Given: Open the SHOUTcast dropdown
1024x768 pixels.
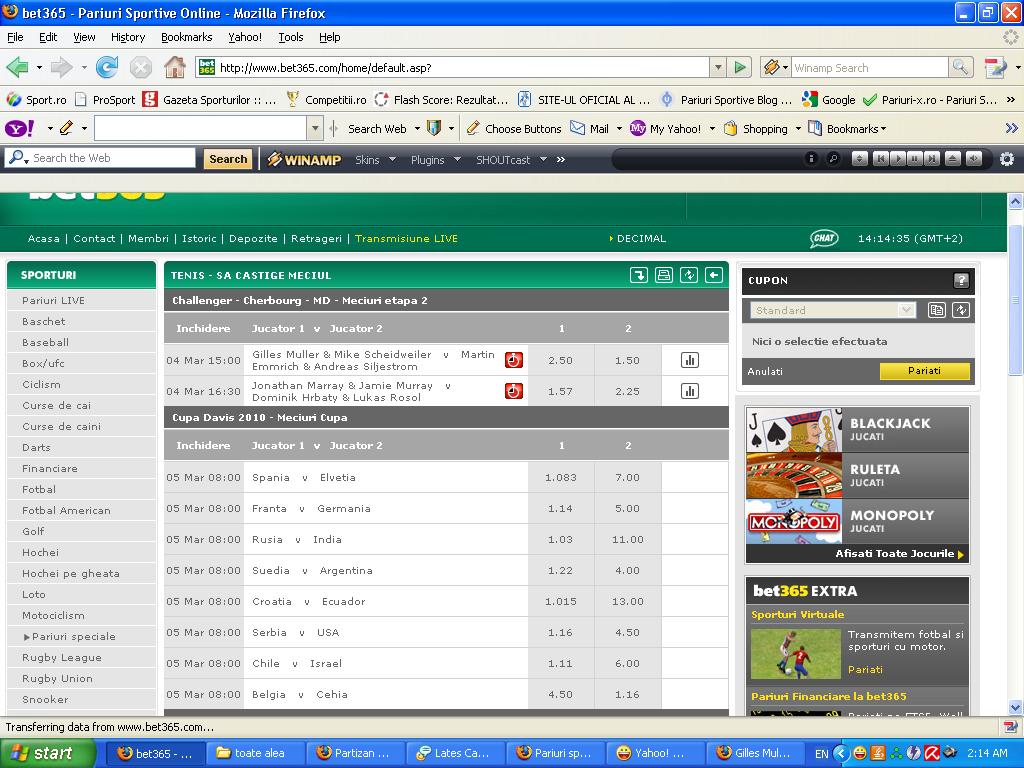Looking at the screenshot, I should (511, 159).
